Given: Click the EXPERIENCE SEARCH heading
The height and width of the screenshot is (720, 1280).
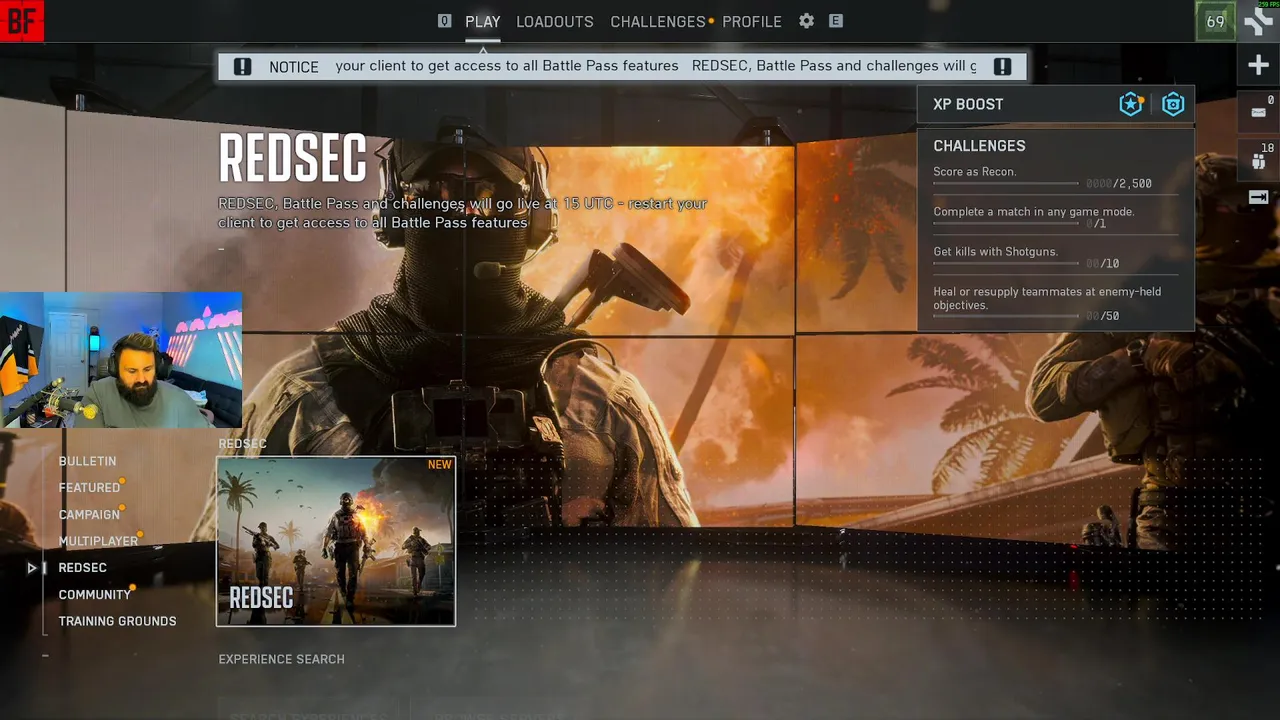Looking at the screenshot, I should click(281, 659).
